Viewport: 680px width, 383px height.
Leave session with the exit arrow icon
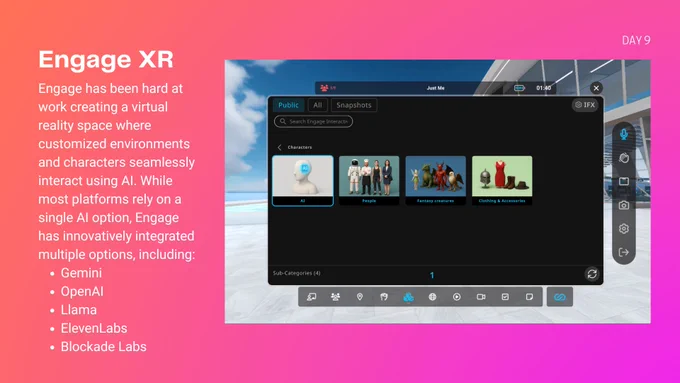pyautogui.click(x=624, y=252)
